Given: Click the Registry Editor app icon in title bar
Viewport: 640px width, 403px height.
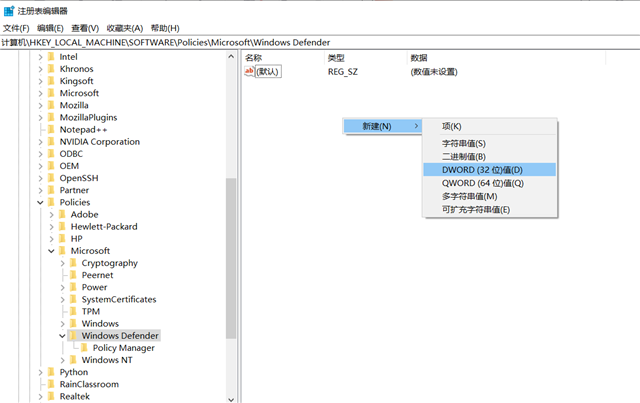Looking at the screenshot, I should [8, 11].
